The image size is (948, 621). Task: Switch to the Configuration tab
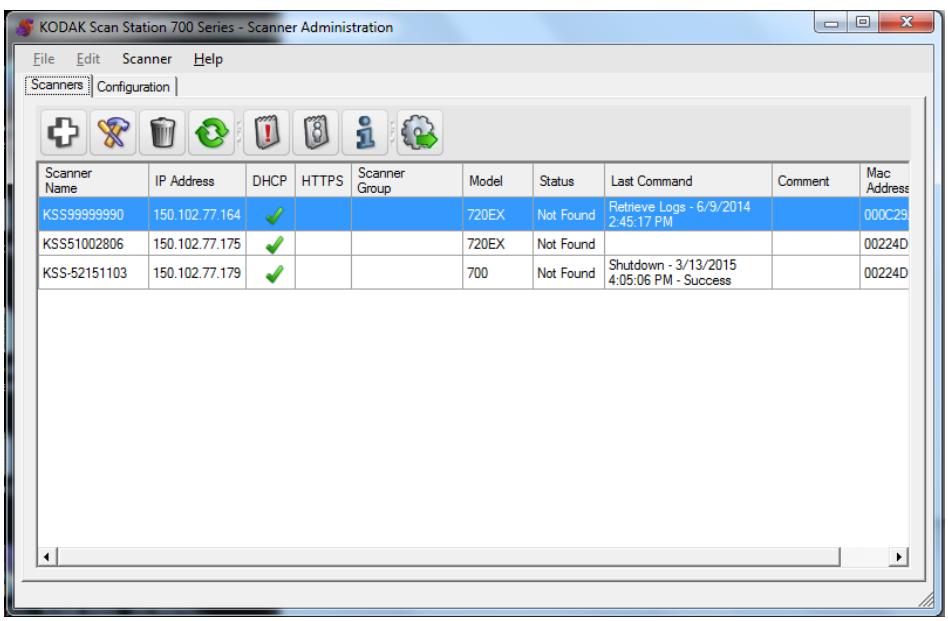click(x=134, y=86)
